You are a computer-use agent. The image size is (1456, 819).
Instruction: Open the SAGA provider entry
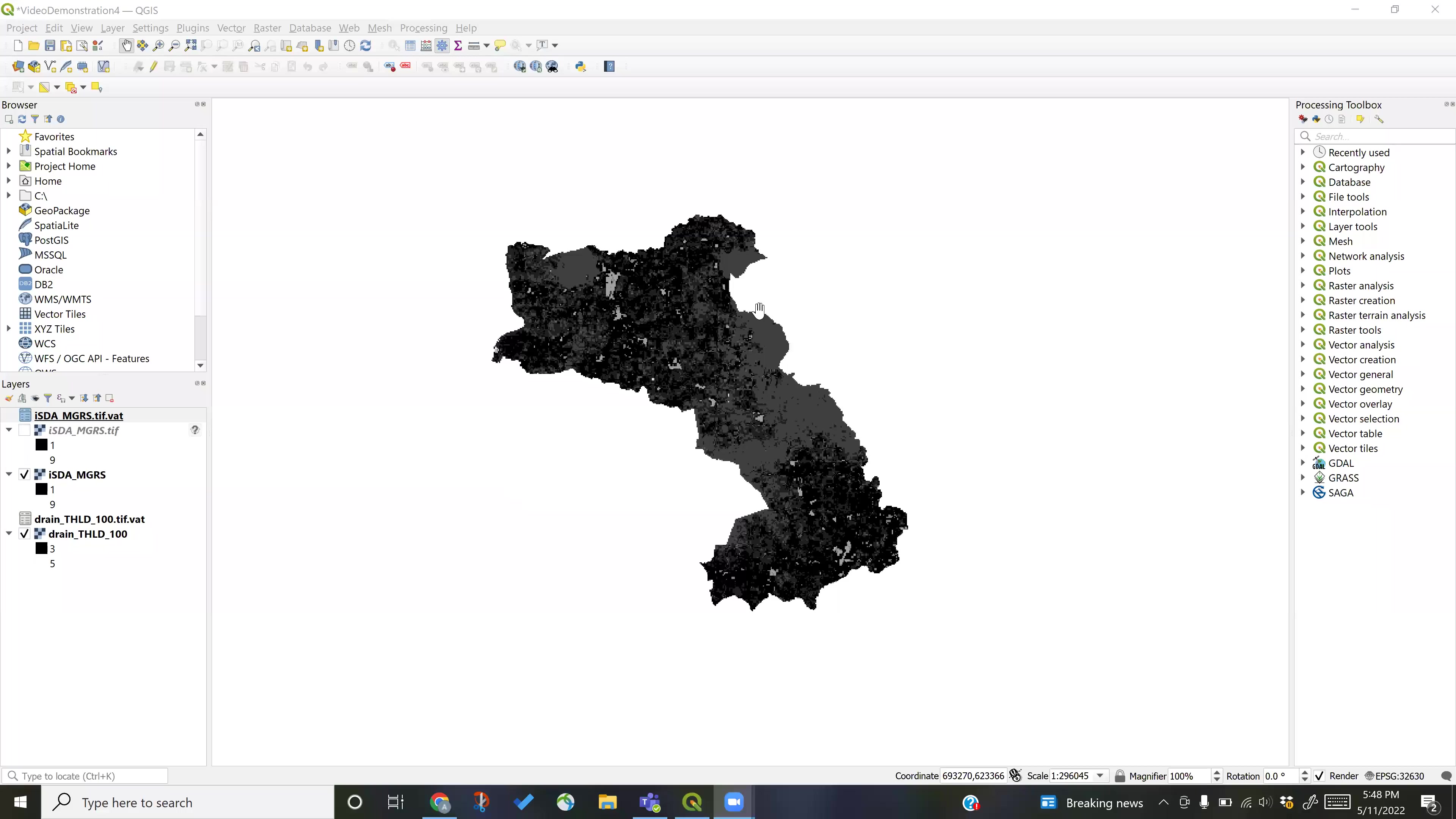1341,492
